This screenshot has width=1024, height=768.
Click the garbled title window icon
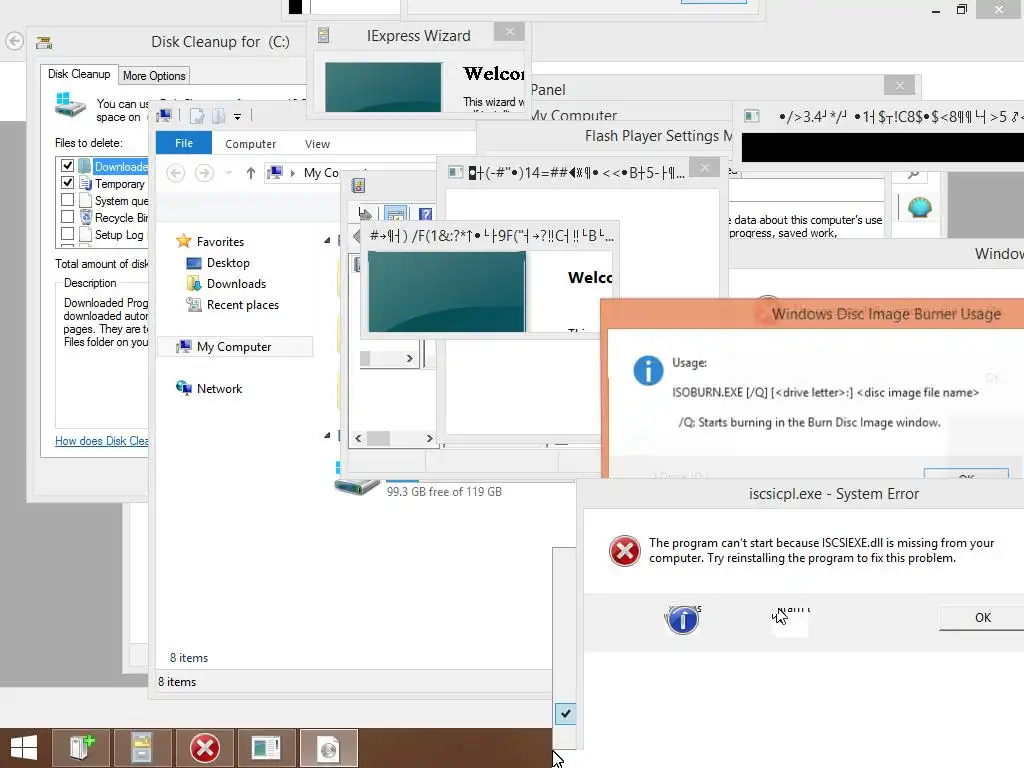455,172
